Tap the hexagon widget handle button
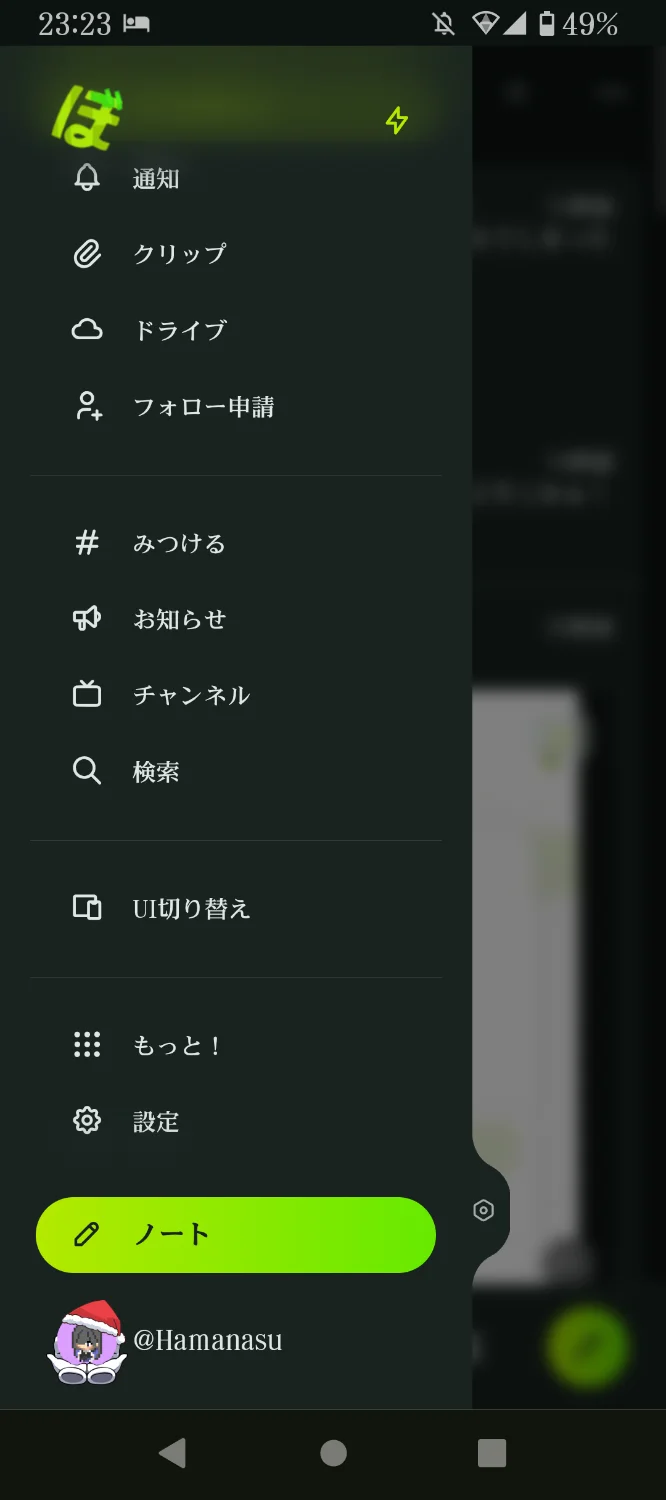 point(484,1211)
